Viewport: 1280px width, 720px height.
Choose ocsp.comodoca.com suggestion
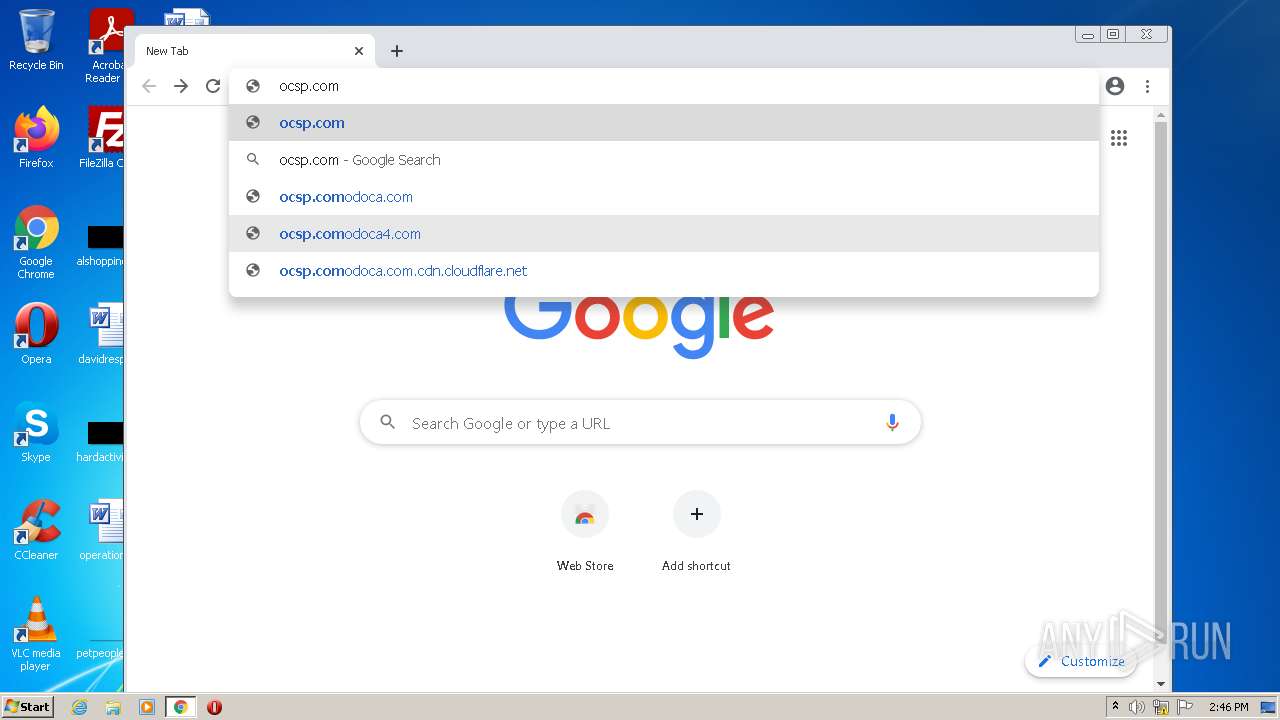pyautogui.click(x=664, y=197)
